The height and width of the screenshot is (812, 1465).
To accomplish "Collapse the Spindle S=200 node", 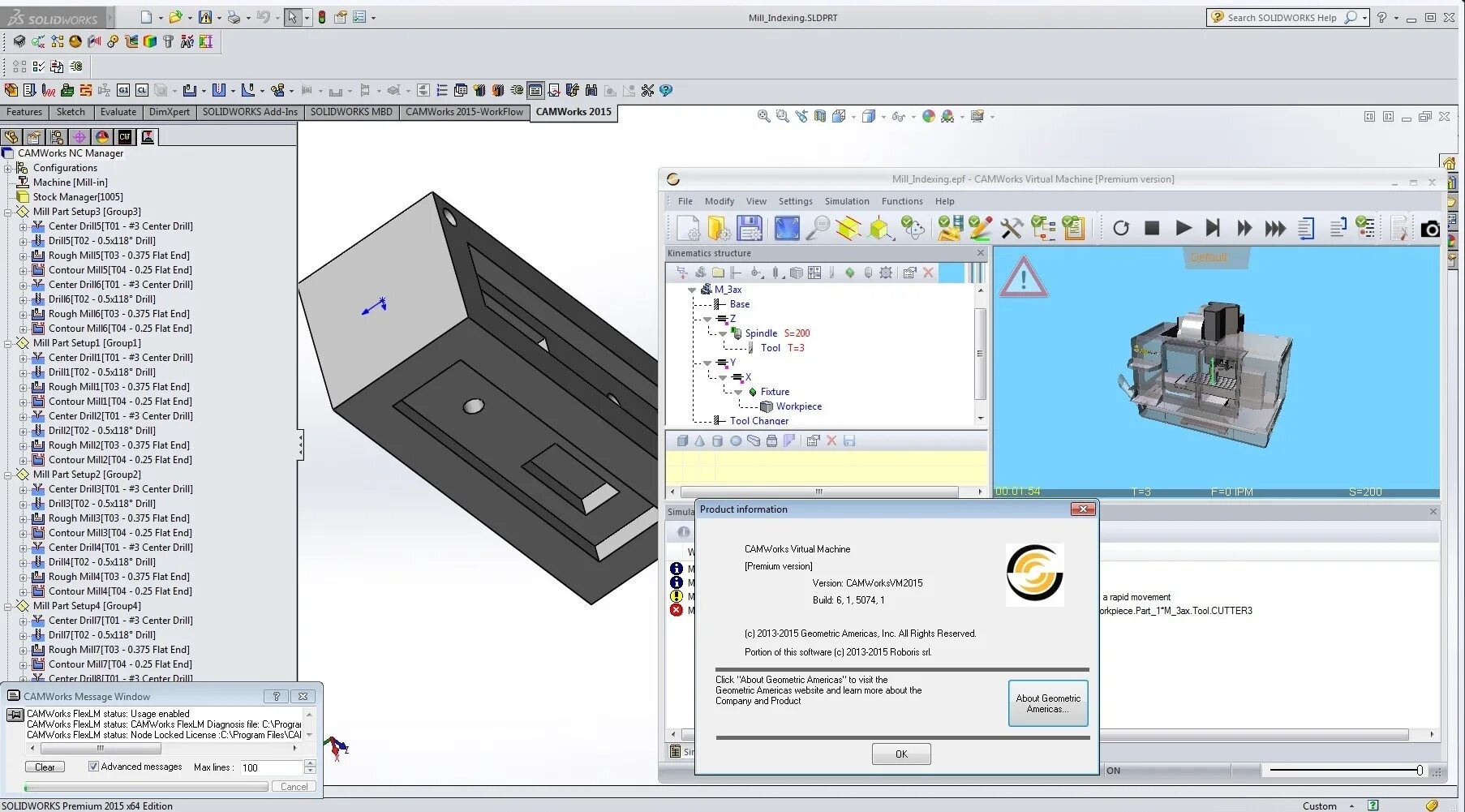I will click(x=723, y=333).
